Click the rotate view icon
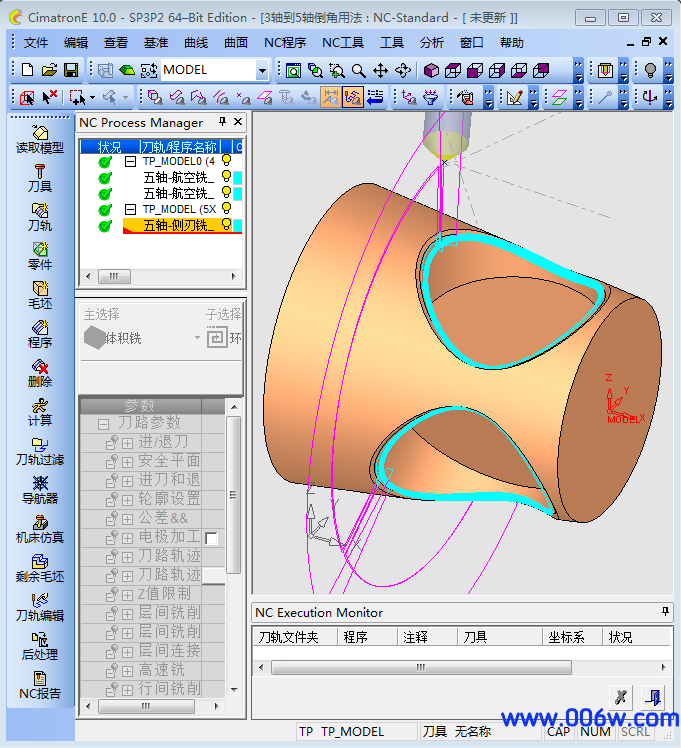 (402, 71)
